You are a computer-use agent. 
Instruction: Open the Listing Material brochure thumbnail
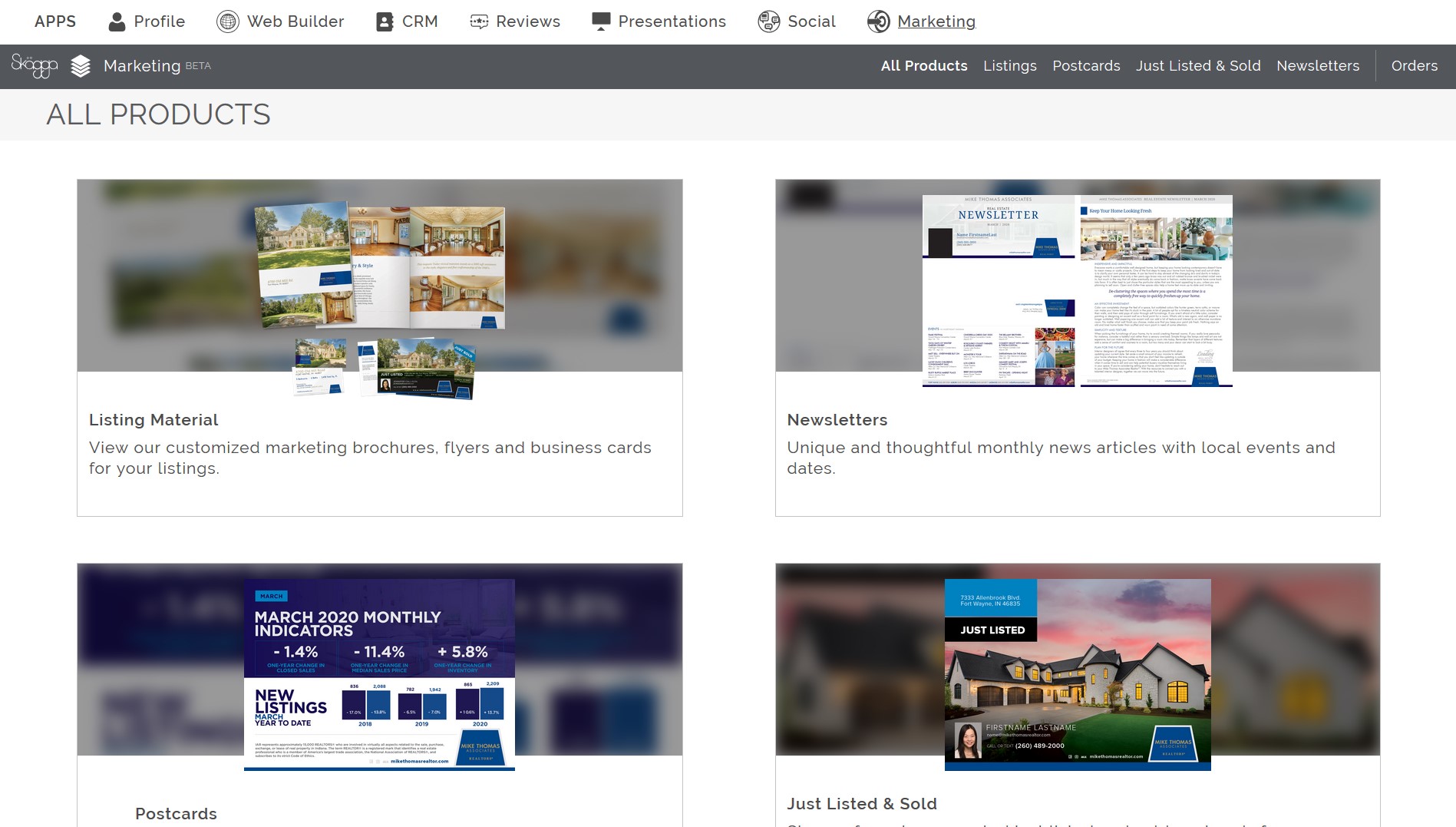[380, 300]
